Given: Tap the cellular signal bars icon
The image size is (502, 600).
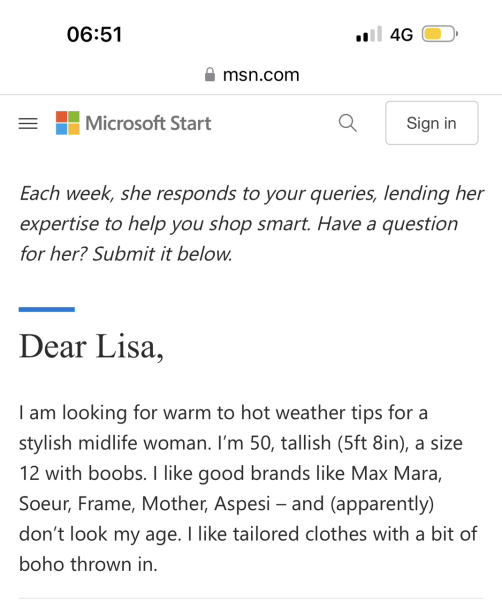Looking at the screenshot, I should tap(369, 34).
